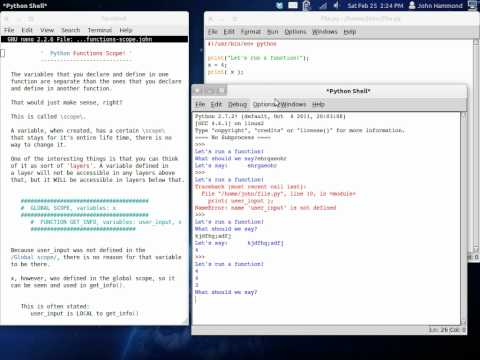Click the *Python Shell* title in the top panel
The image size is (480, 360).
[x=25, y=6]
